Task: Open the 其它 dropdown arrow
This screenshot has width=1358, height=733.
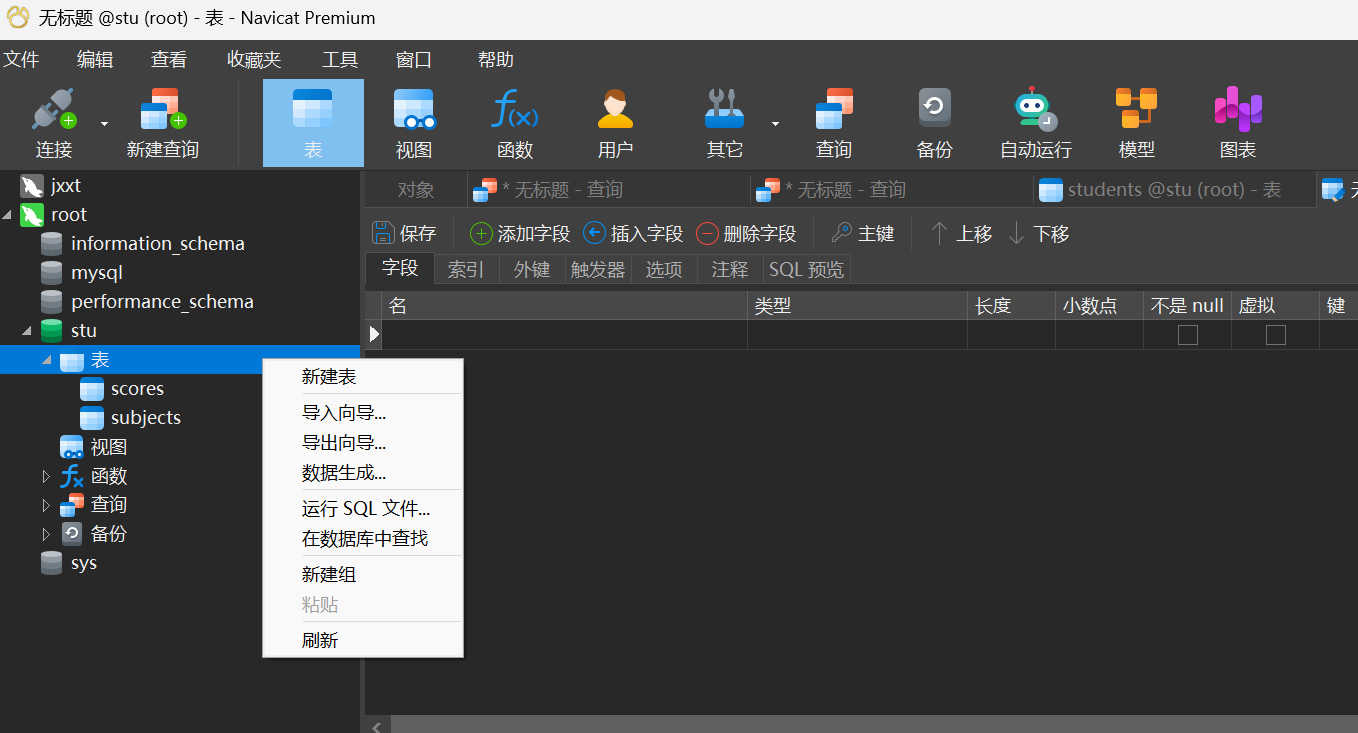Action: pos(775,123)
